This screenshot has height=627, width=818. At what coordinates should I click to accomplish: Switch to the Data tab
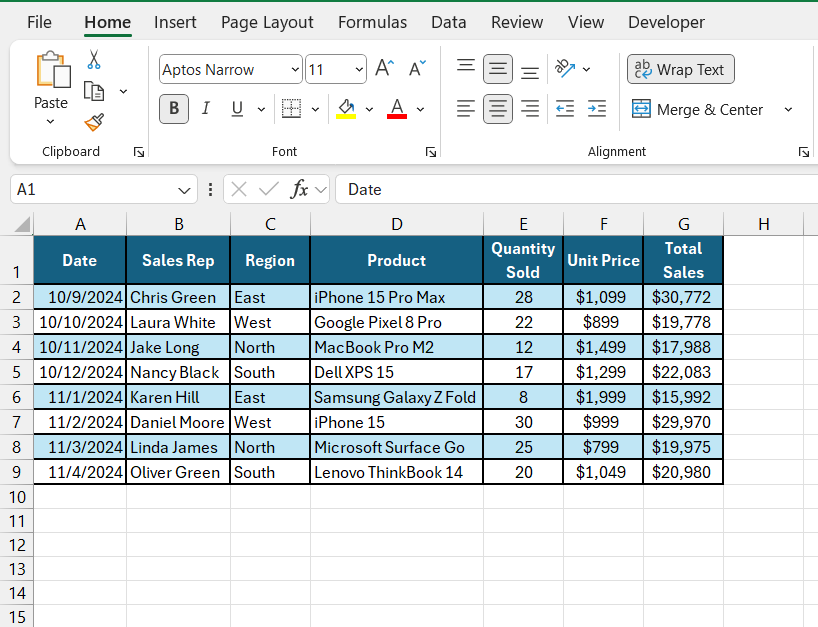(449, 22)
